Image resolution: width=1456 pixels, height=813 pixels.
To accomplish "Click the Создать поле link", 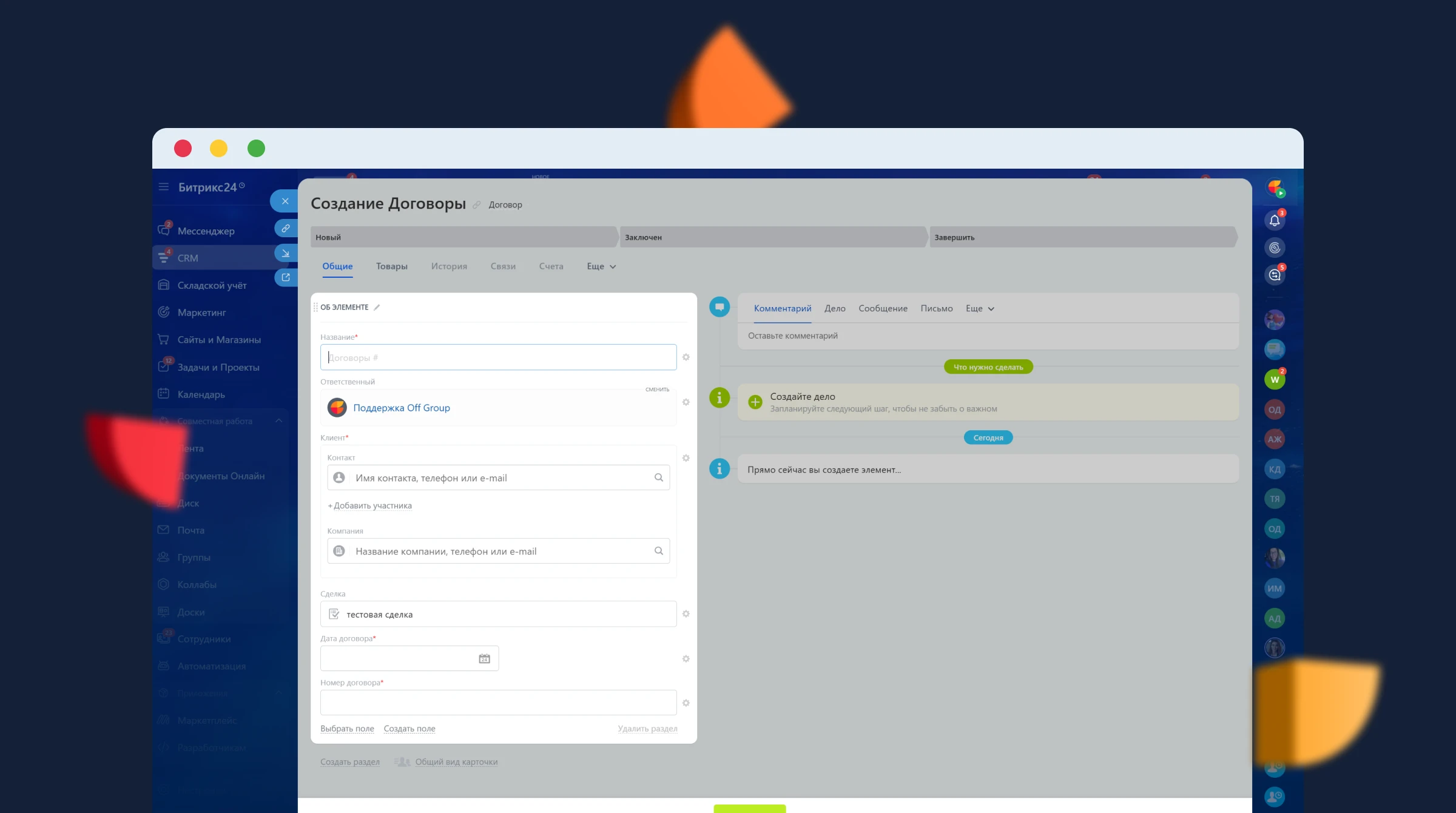I will click(x=409, y=729).
